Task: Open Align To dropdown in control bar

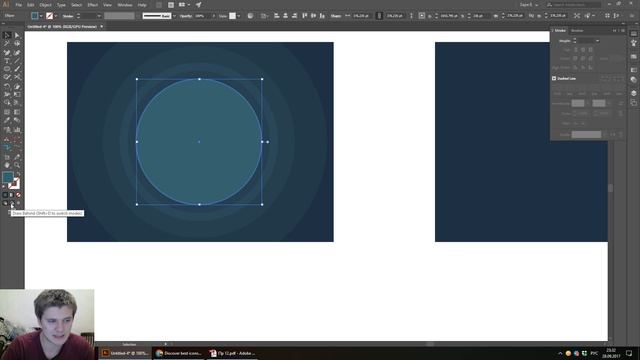Action: (x=264, y=16)
